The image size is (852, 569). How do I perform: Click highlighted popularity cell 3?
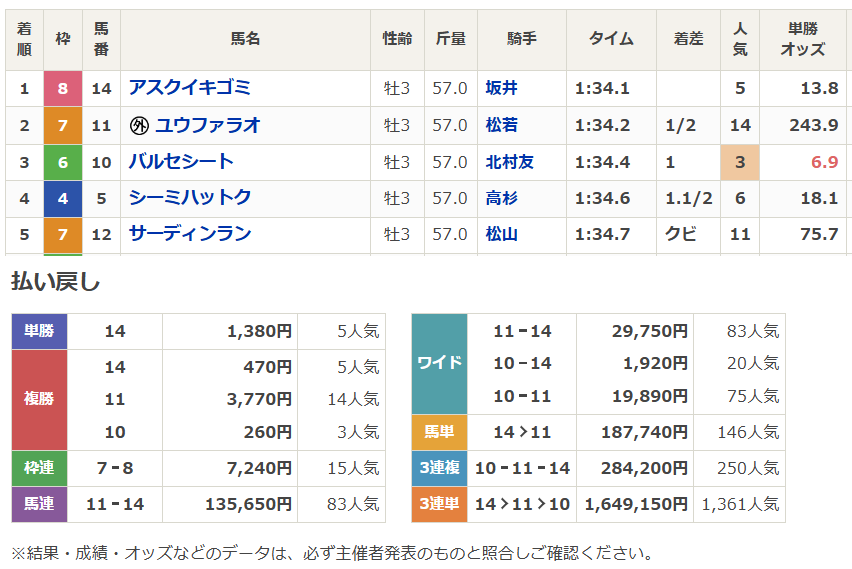pyautogui.click(x=740, y=162)
